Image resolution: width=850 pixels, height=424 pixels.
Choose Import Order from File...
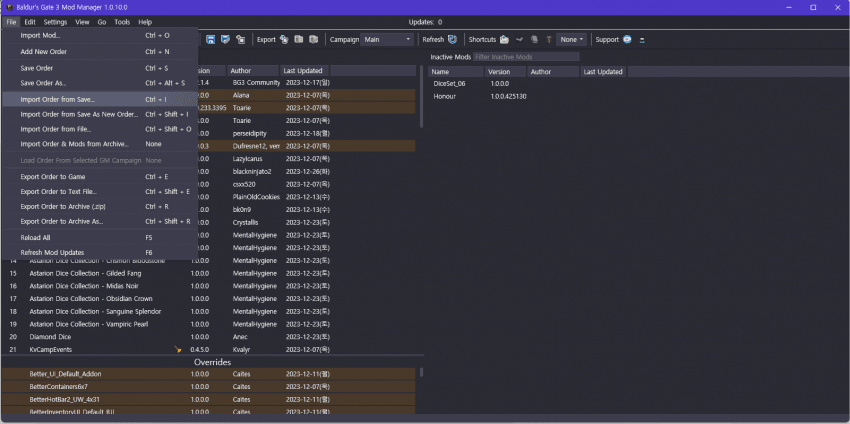(100, 129)
